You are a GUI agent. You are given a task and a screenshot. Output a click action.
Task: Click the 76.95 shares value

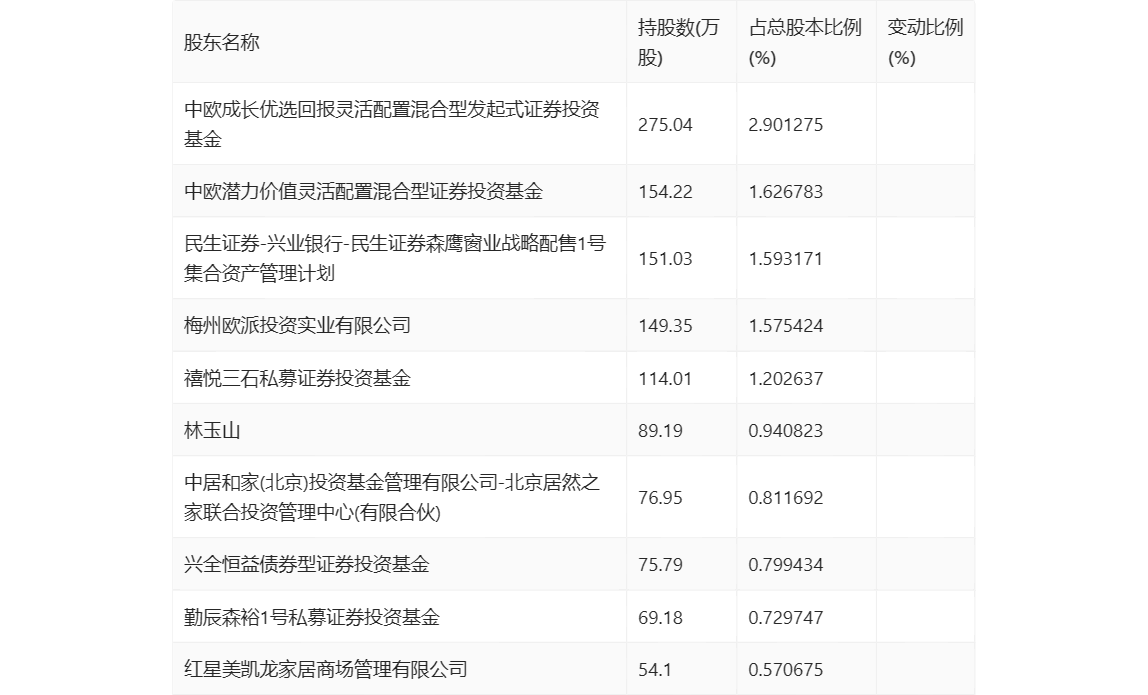[660, 498]
